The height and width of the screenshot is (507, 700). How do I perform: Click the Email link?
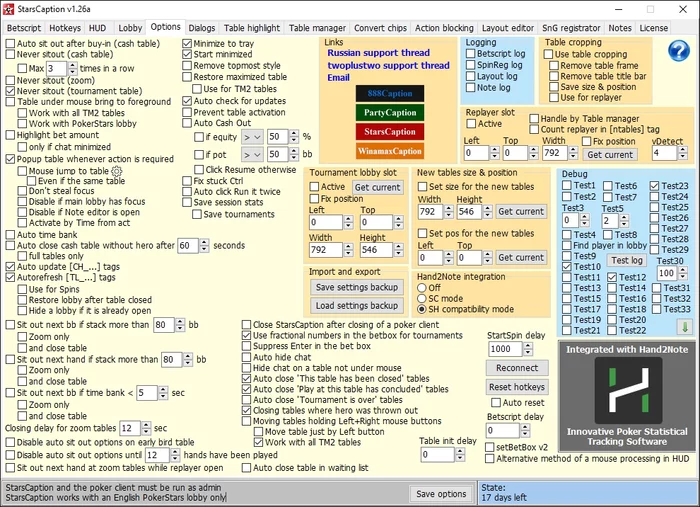coord(338,78)
